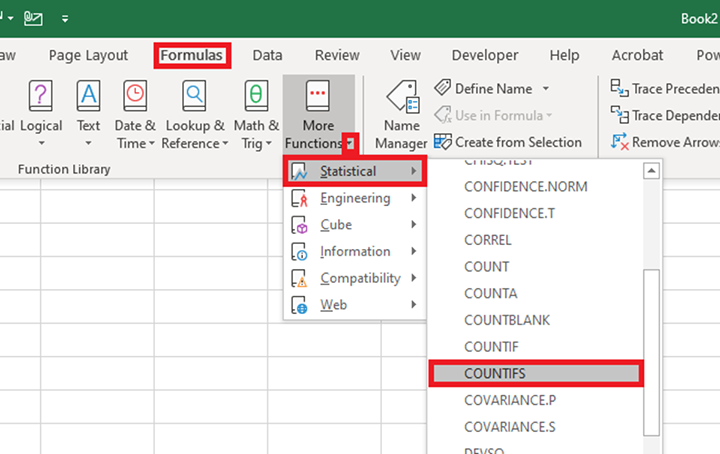Click Trace Precedents
720x454 pixels.
pyautogui.click(x=665, y=89)
